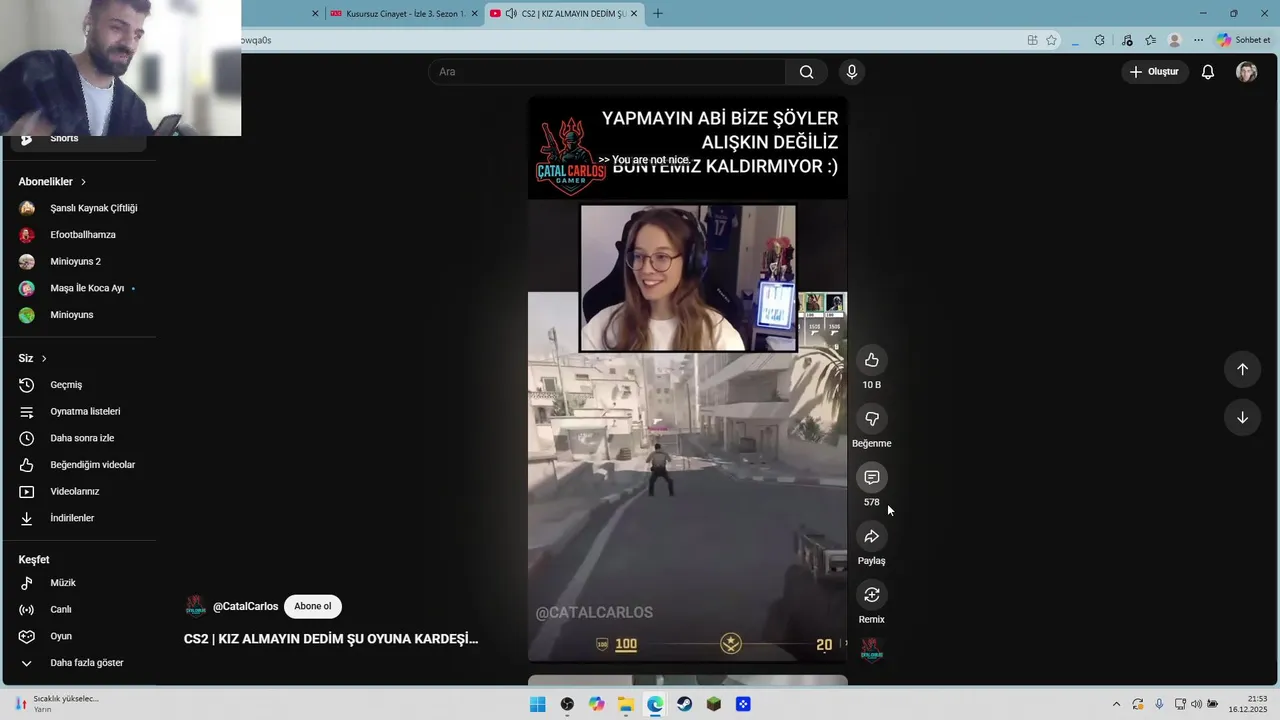
Task: Open the browser extensions puzzle icon
Action: [1099, 40]
